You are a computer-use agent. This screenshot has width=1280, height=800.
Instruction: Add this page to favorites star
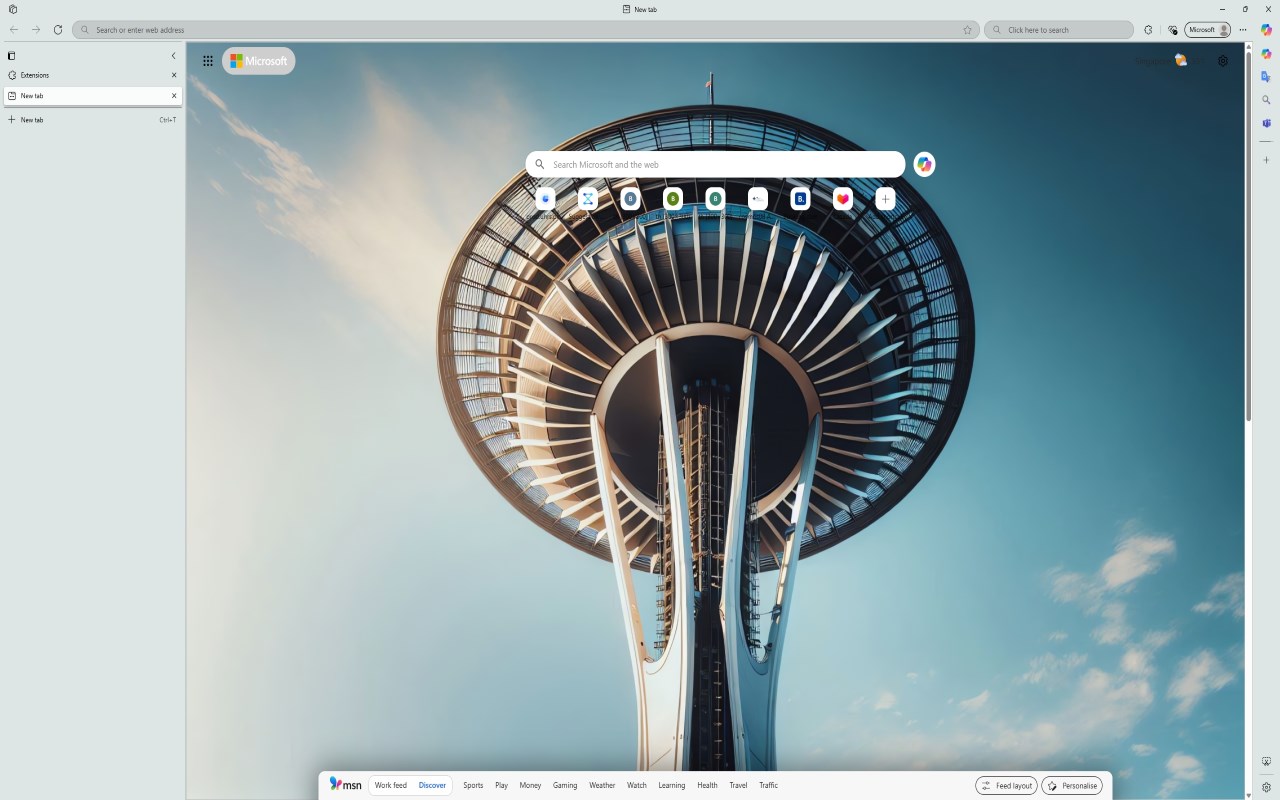(967, 30)
